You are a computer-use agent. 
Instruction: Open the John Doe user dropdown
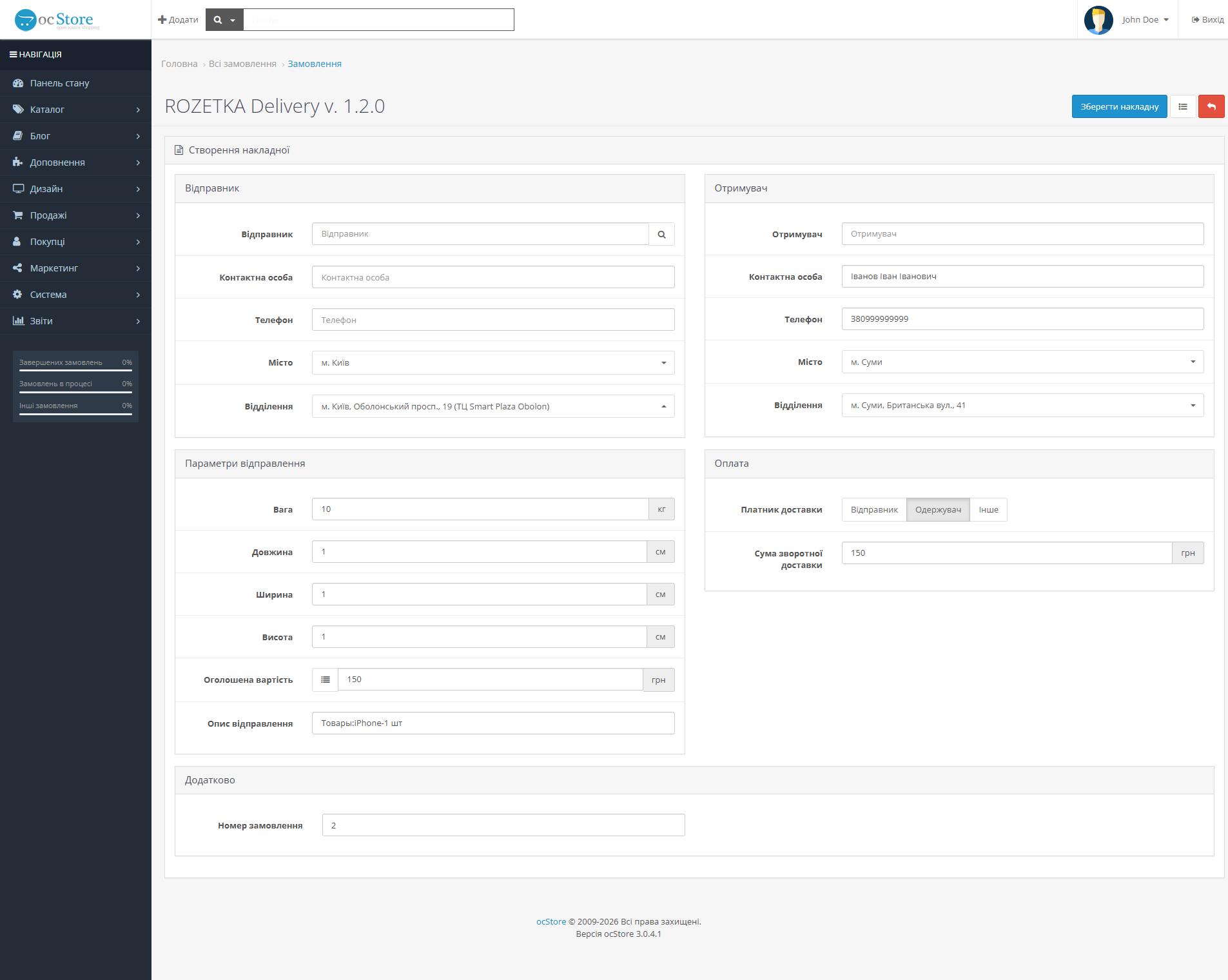(1145, 20)
